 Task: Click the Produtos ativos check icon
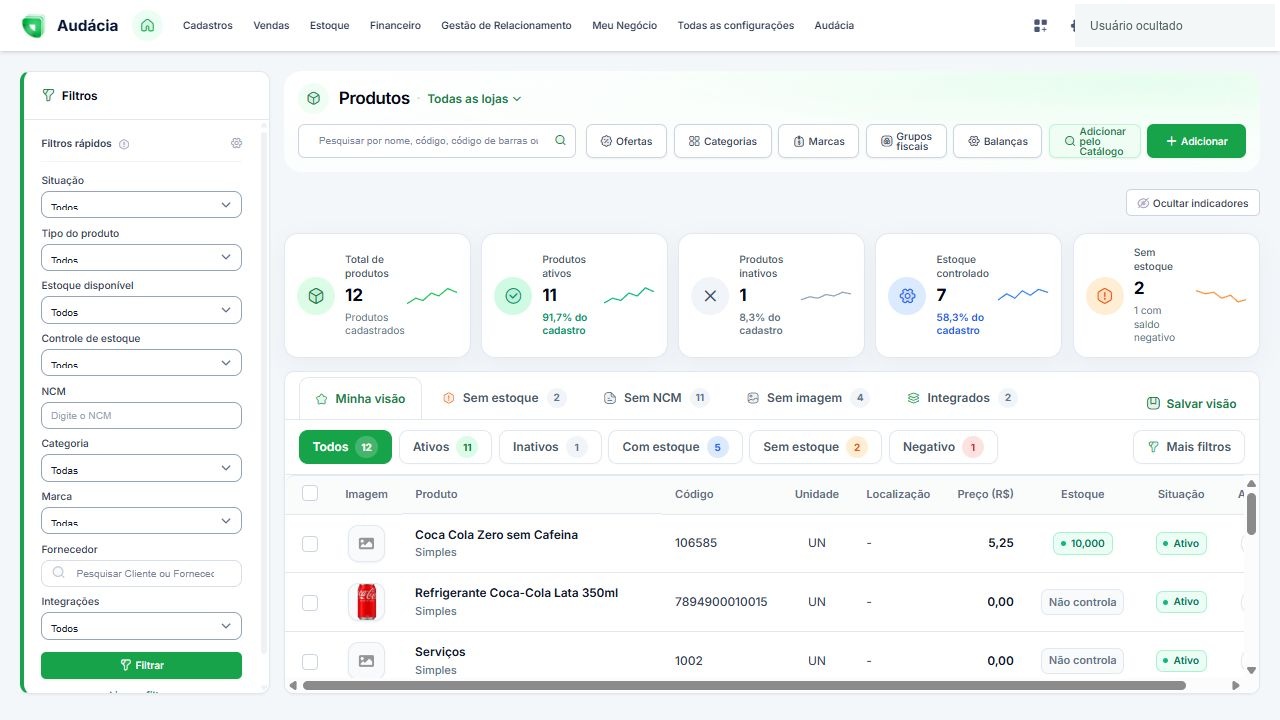click(x=513, y=296)
